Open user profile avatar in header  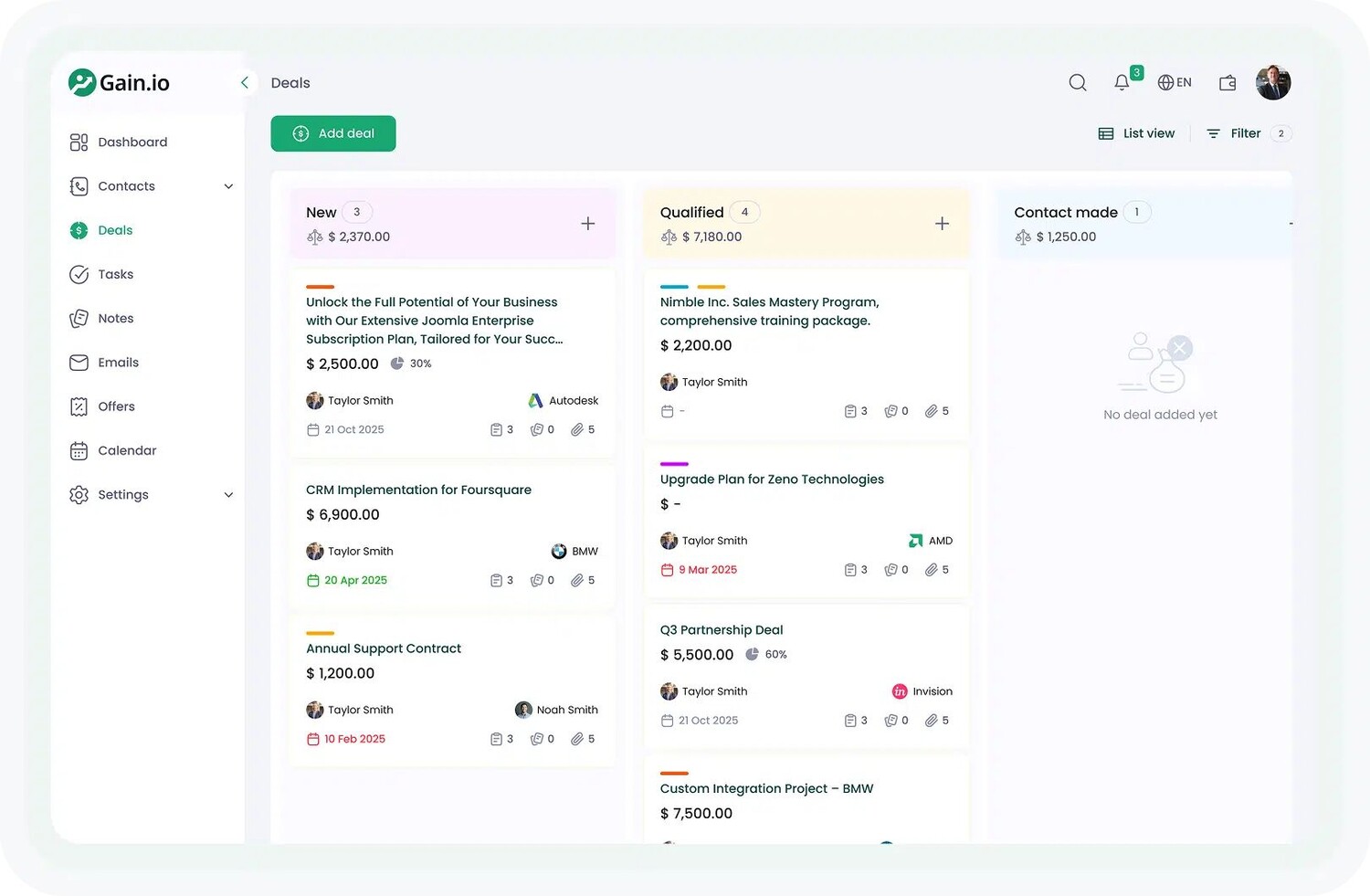(1272, 83)
